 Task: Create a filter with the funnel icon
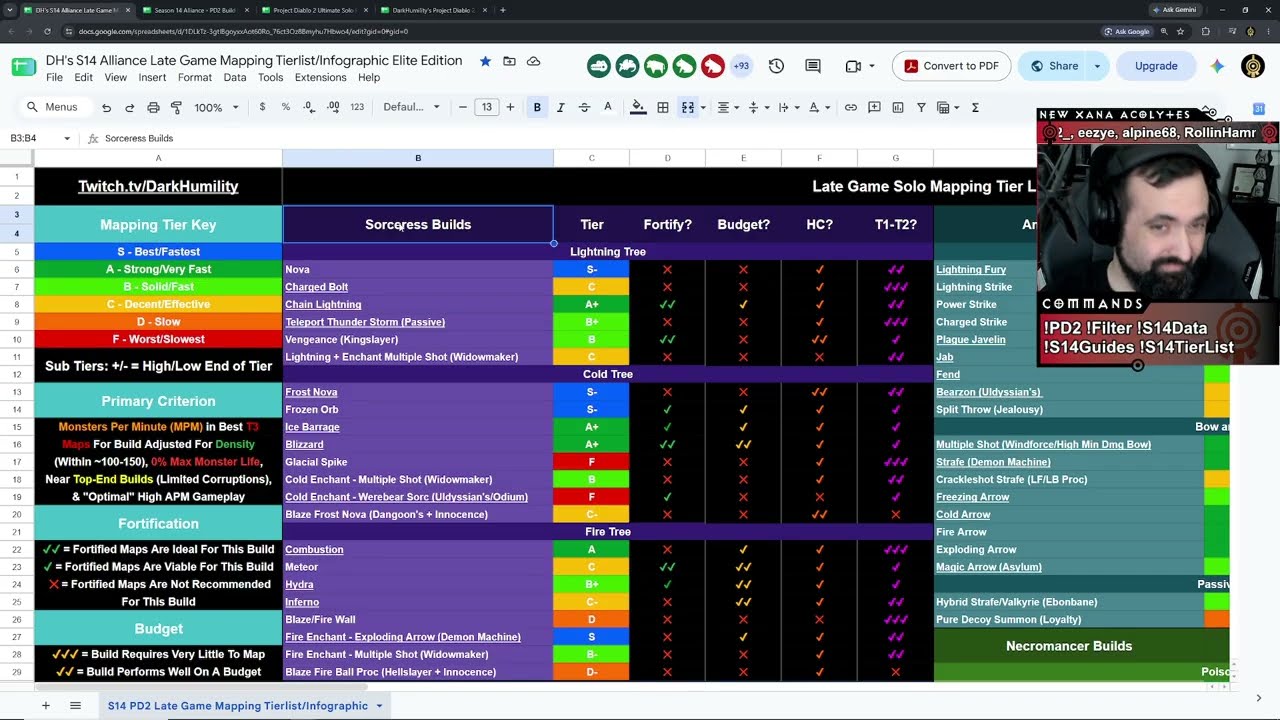tap(921, 107)
